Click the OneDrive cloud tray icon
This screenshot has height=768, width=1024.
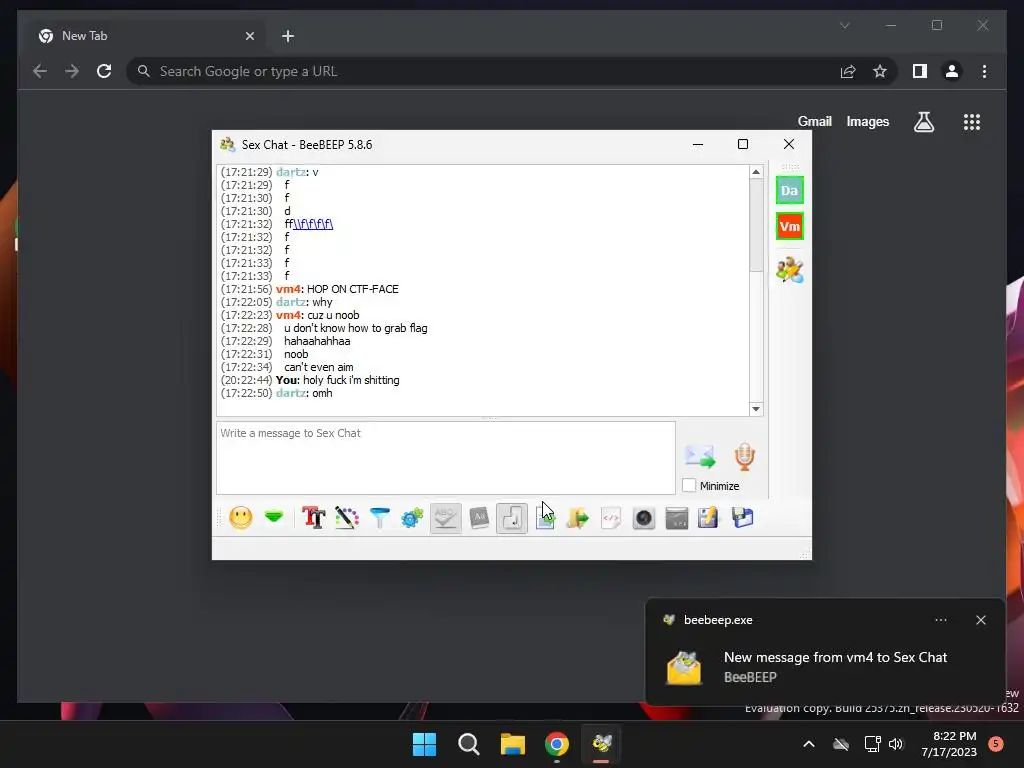pos(841,744)
